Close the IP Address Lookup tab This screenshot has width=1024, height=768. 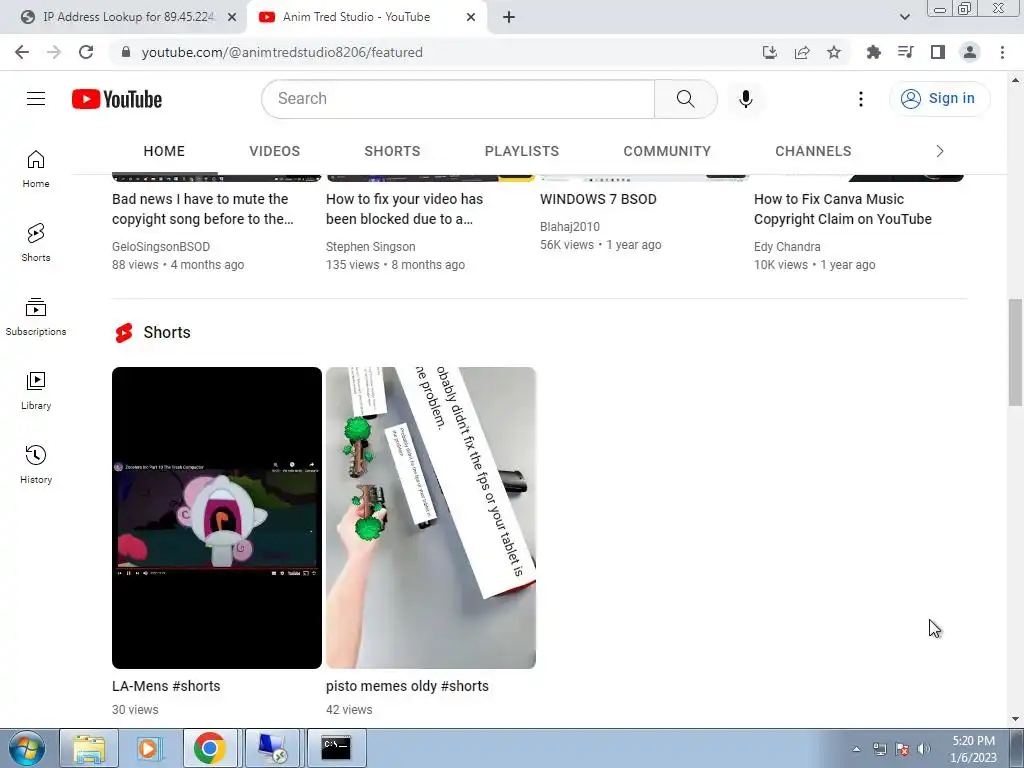coord(232,17)
